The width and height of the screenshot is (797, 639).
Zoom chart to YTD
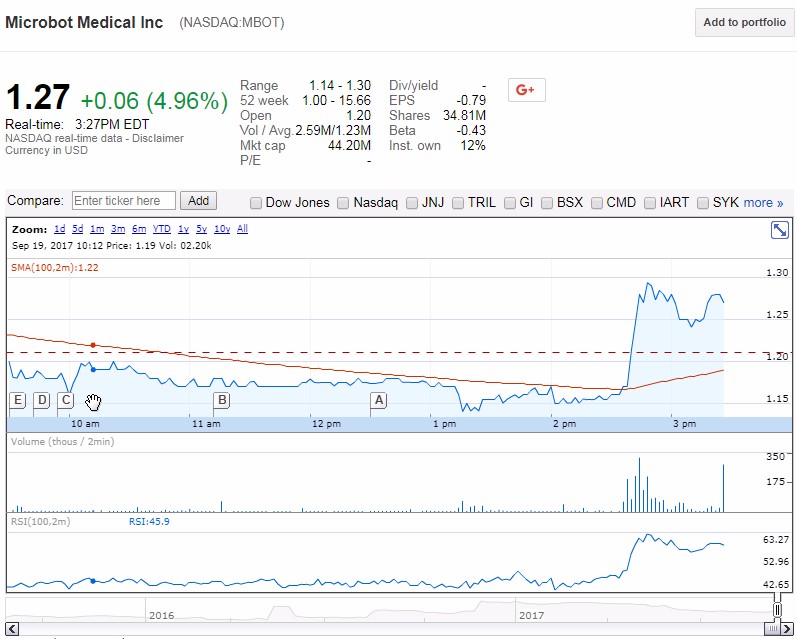pos(162,229)
